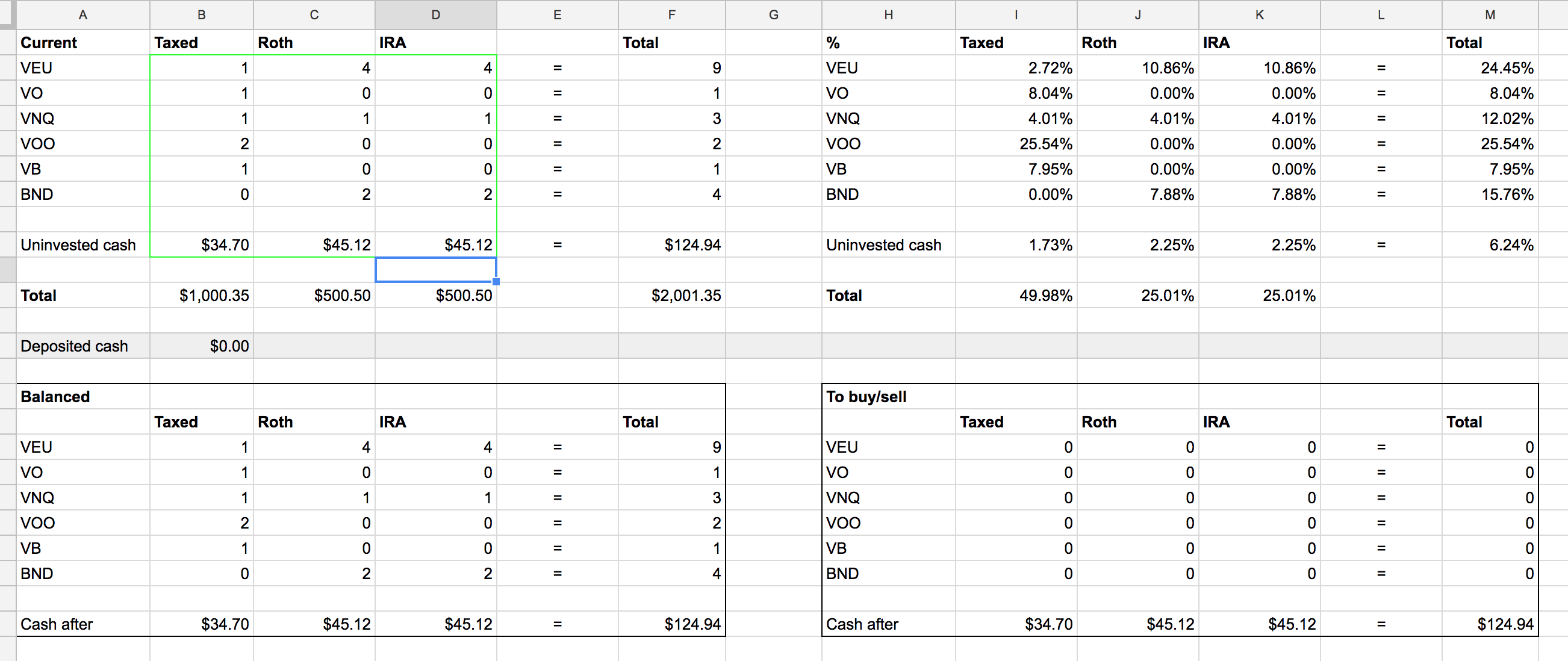The image size is (1568, 661).
Task: Click the total uninvested cash $124.94 in Current table
Action: (x=672, y=244)
